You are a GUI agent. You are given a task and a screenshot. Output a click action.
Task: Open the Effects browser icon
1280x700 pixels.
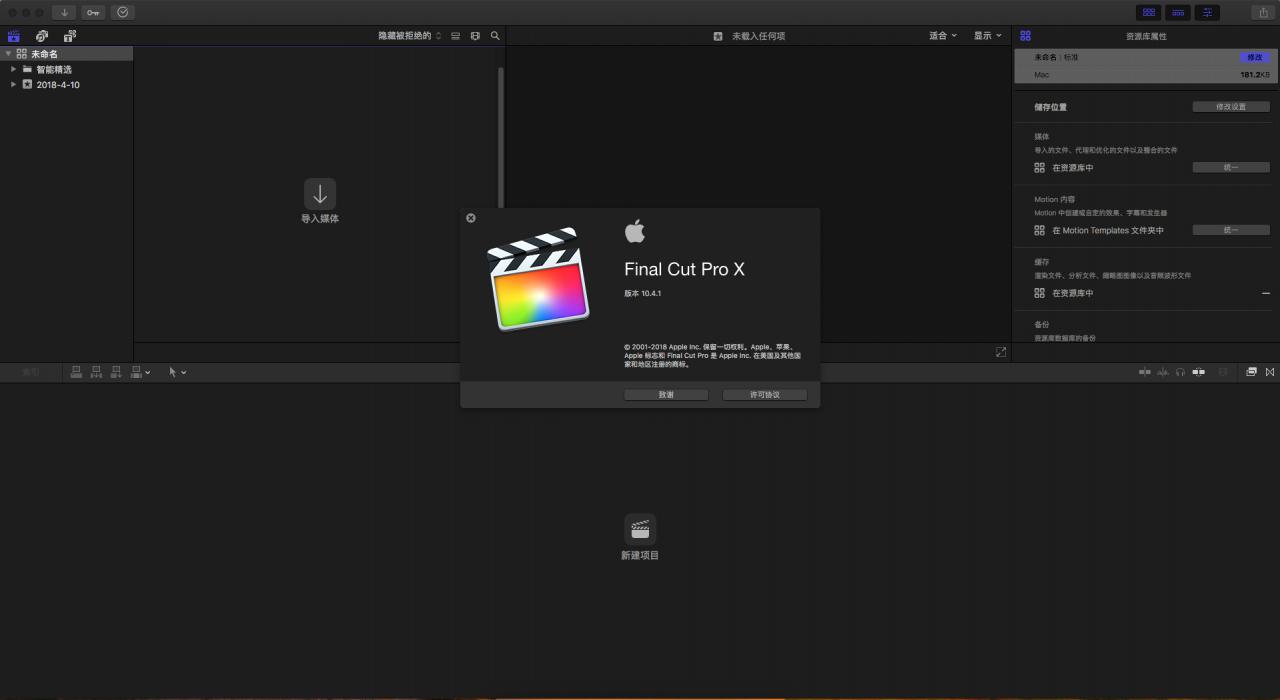click(1251, 372)
